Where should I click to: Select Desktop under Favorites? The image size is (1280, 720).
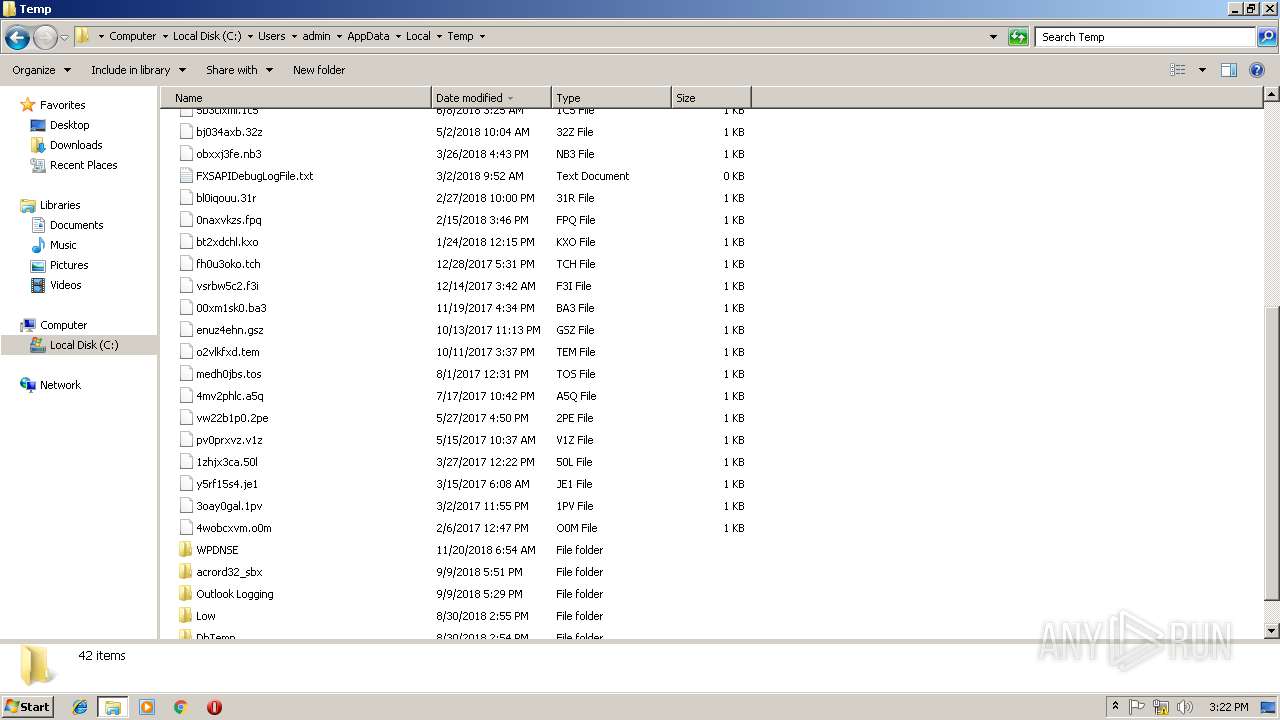[69, 125]
